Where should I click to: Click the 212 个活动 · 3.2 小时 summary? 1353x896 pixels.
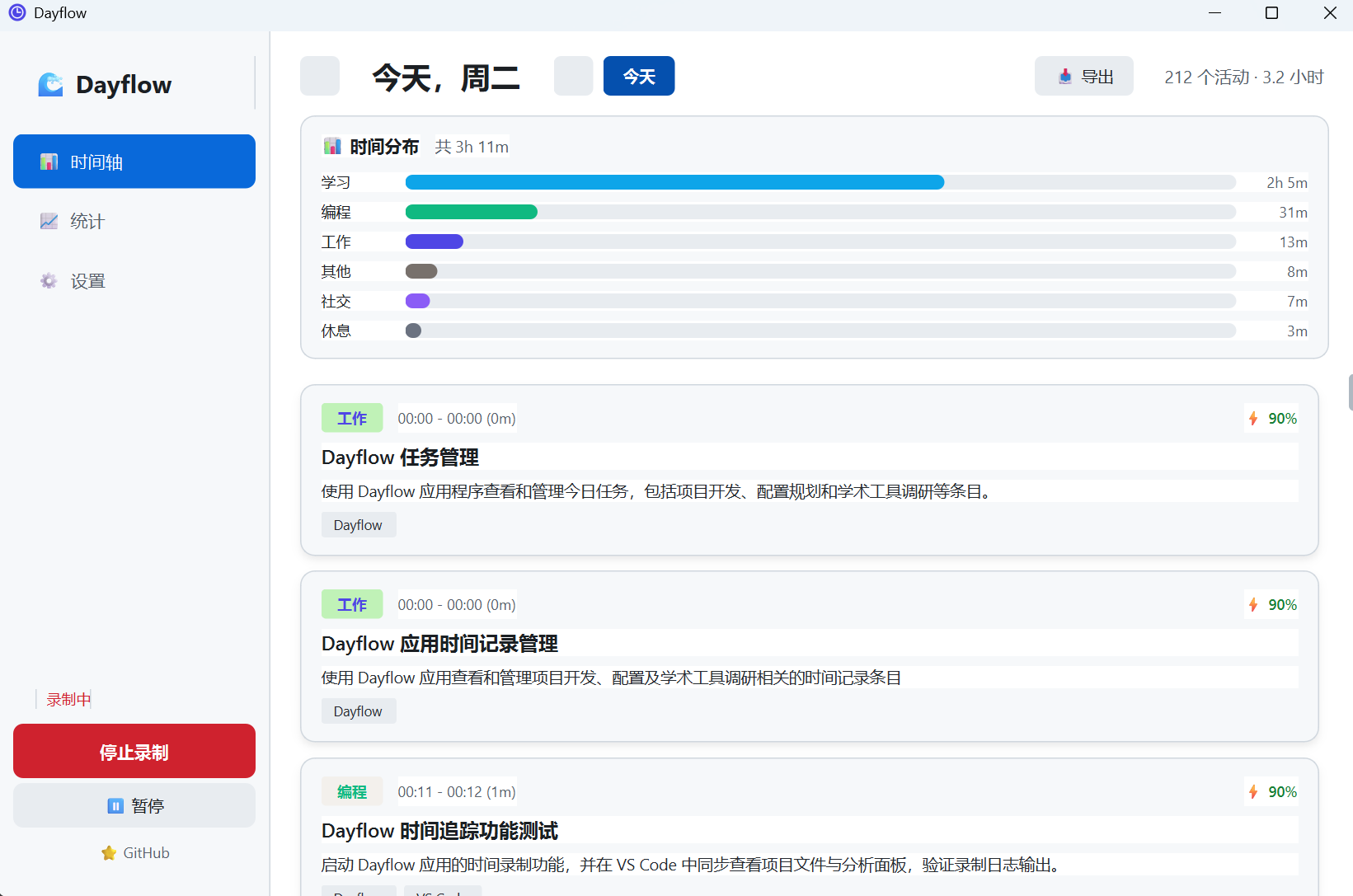1244,77
